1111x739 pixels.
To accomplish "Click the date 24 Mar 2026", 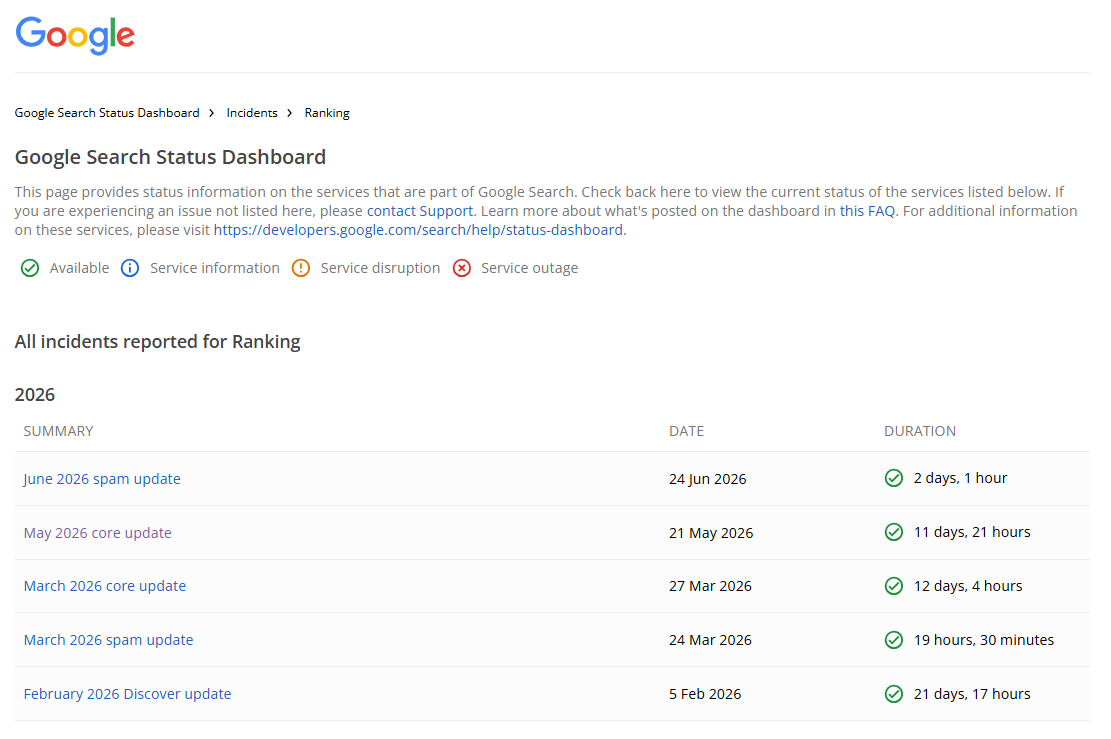I will pyautogui.click(x=710, y=640).
